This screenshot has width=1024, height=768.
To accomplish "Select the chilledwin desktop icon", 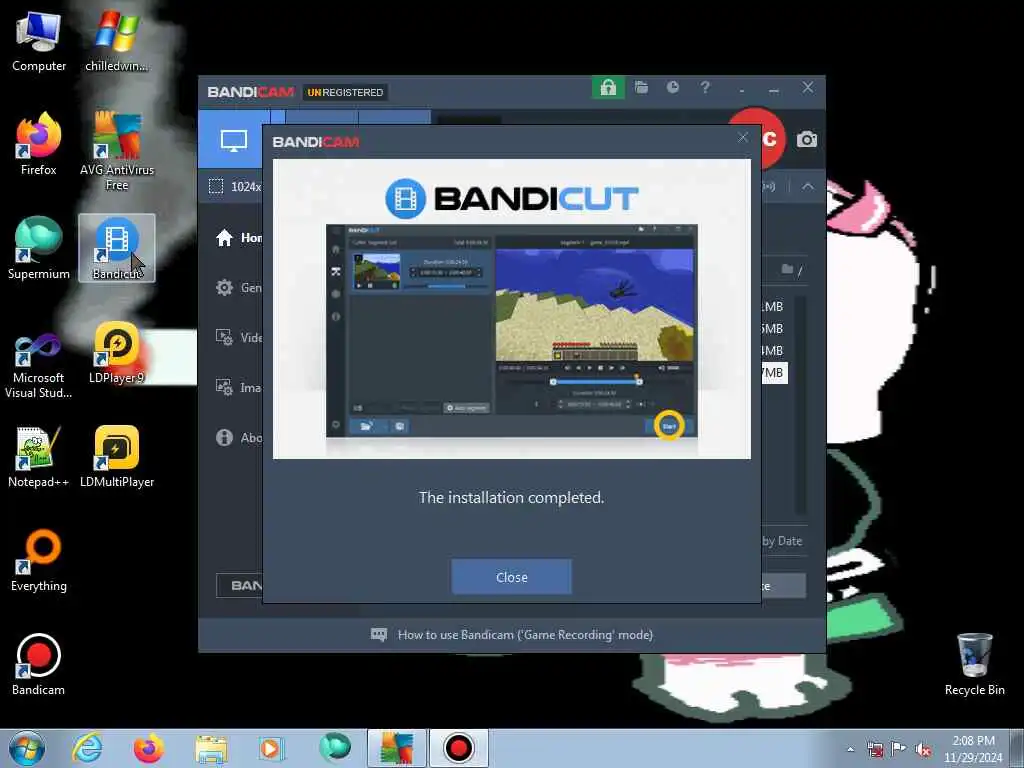I will pos(117,40).
